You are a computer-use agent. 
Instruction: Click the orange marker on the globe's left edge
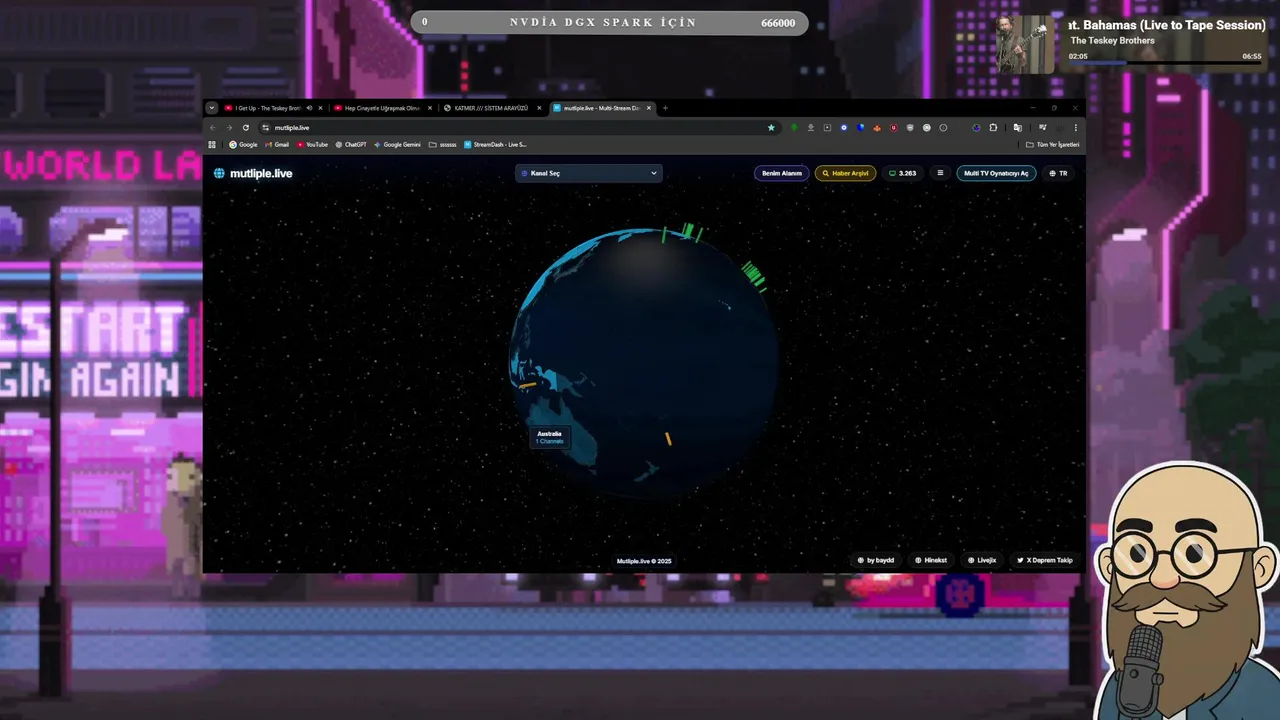point(527,385)
